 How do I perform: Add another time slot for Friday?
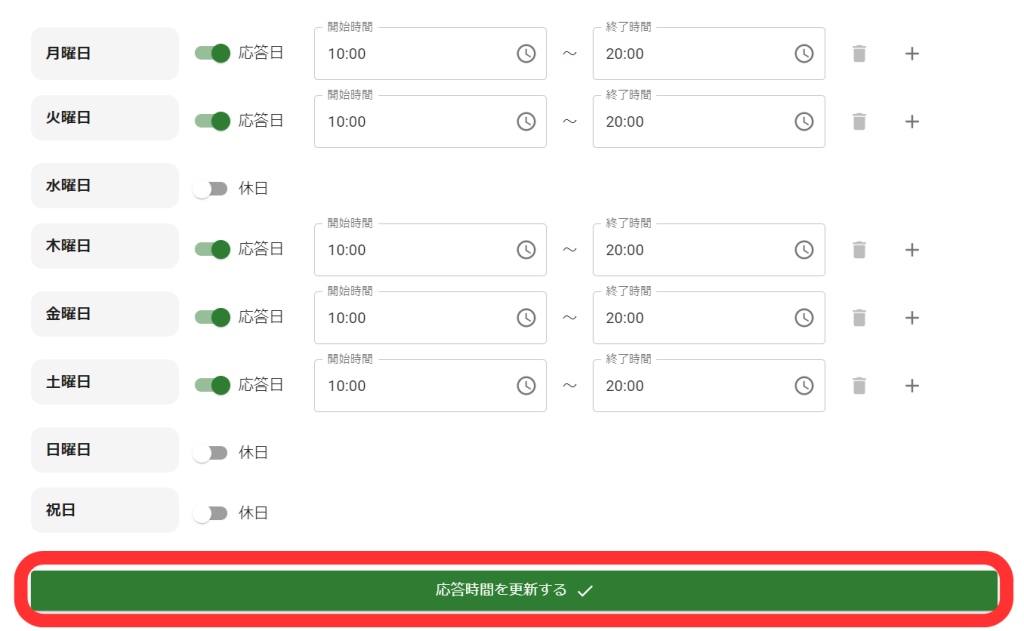point(911,317)
